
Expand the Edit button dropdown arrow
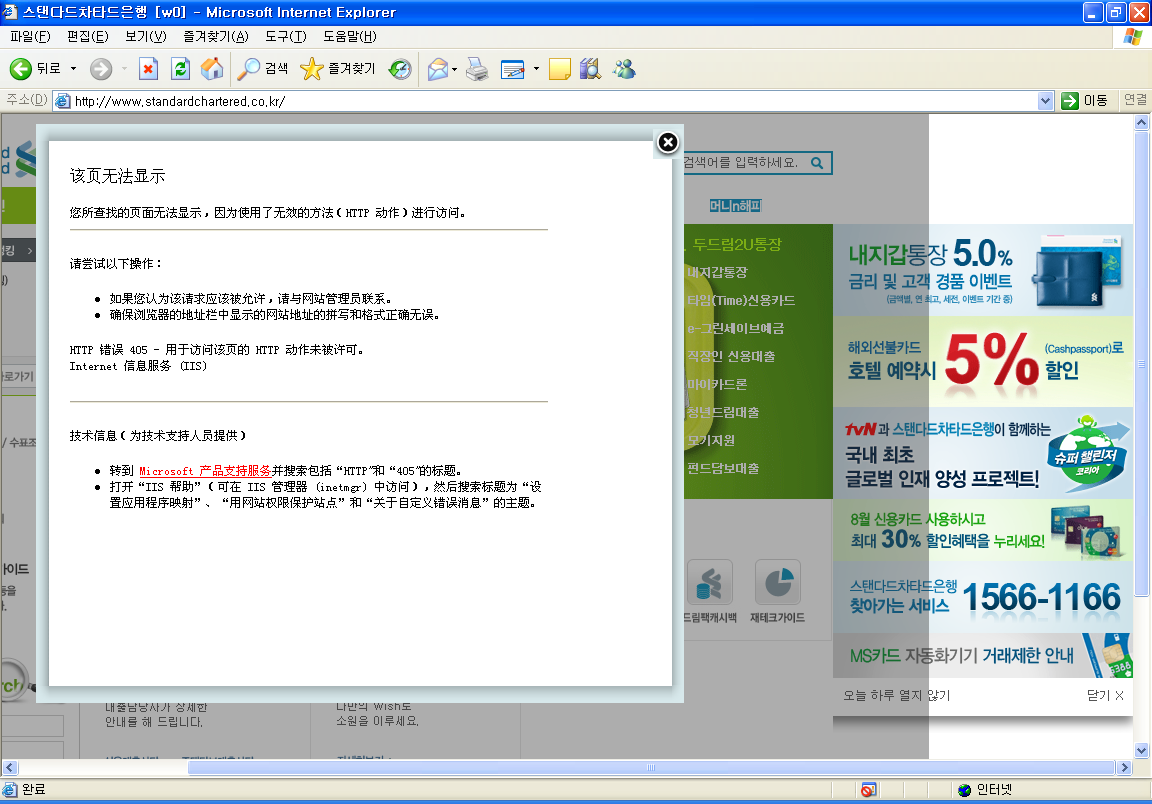coord(536,69)
